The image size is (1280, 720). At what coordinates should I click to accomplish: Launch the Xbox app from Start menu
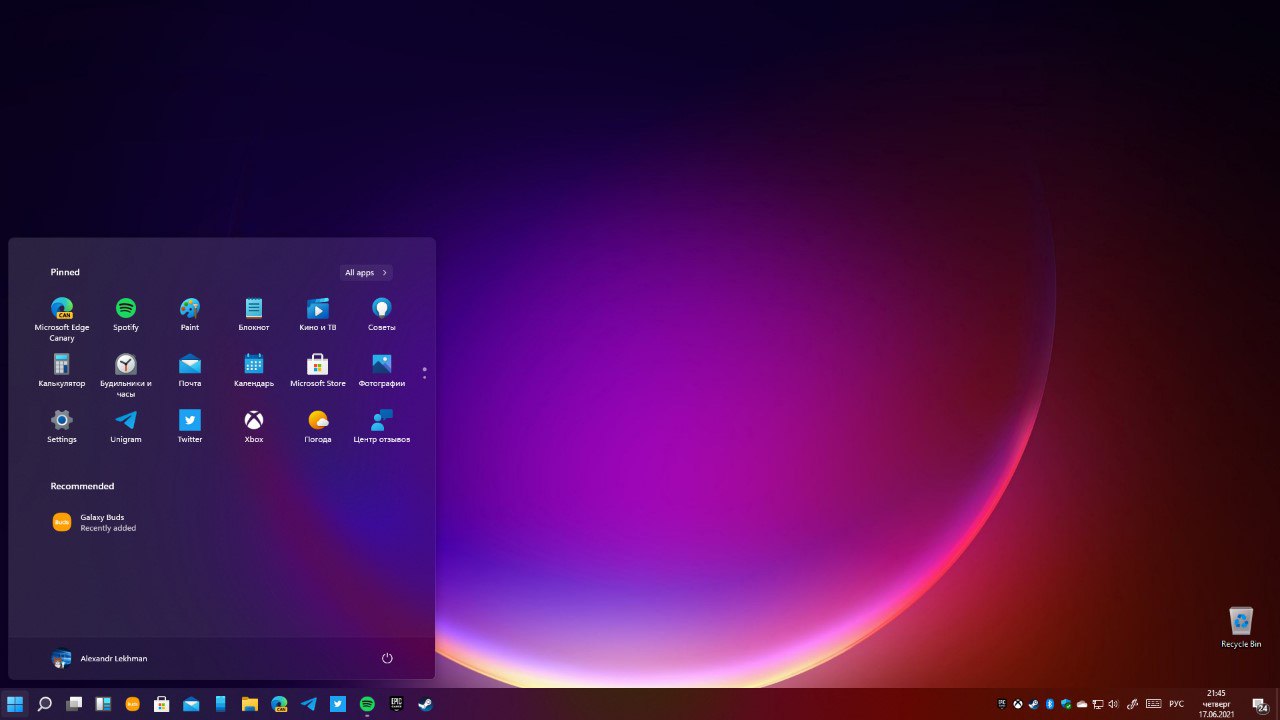click(x=254, y=426)
